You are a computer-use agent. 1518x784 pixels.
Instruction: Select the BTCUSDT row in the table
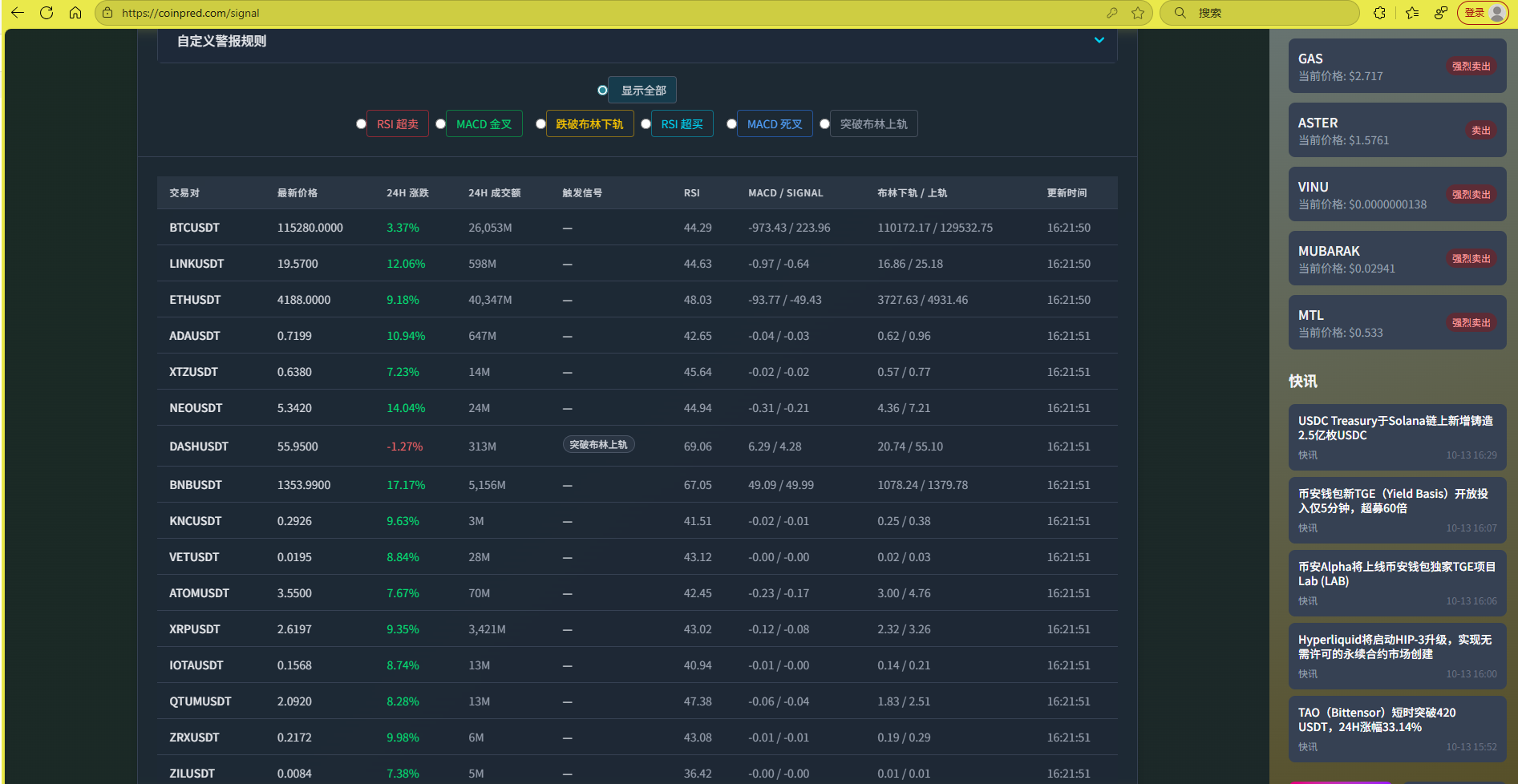tap(194, 228)
